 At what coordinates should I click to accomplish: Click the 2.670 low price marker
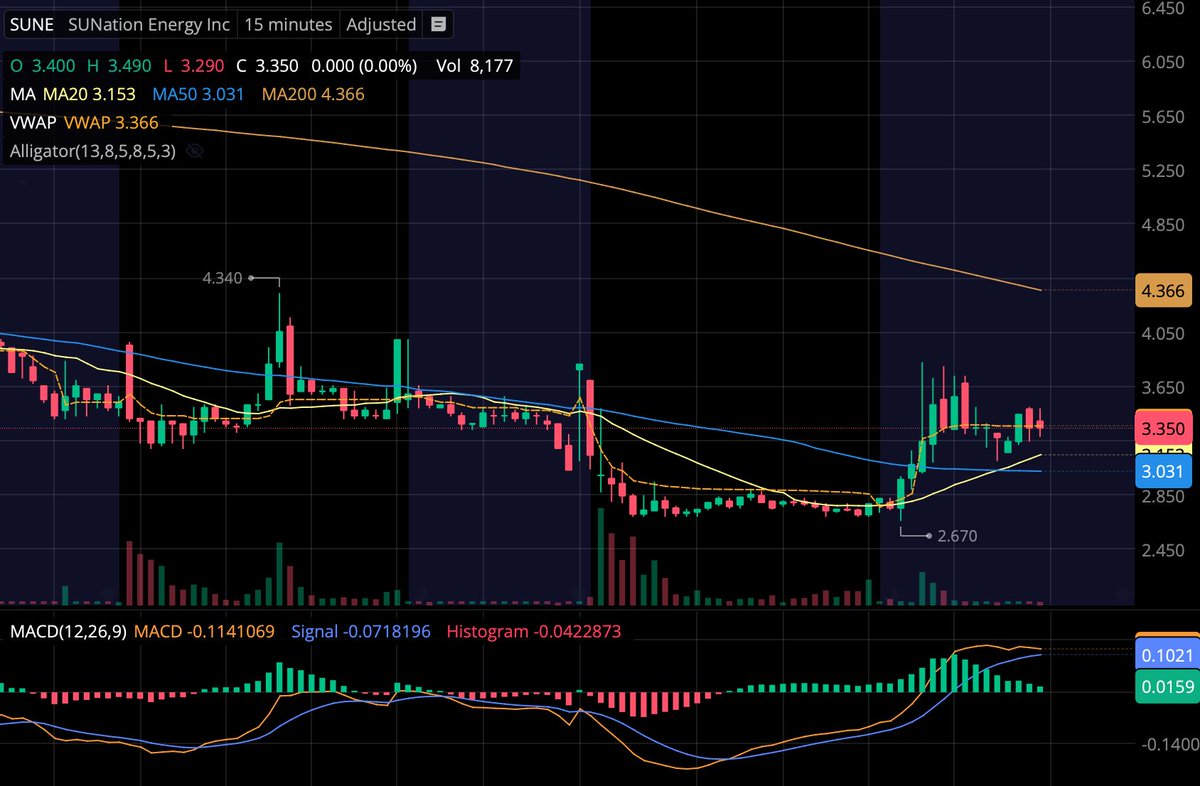pos(957,536)
